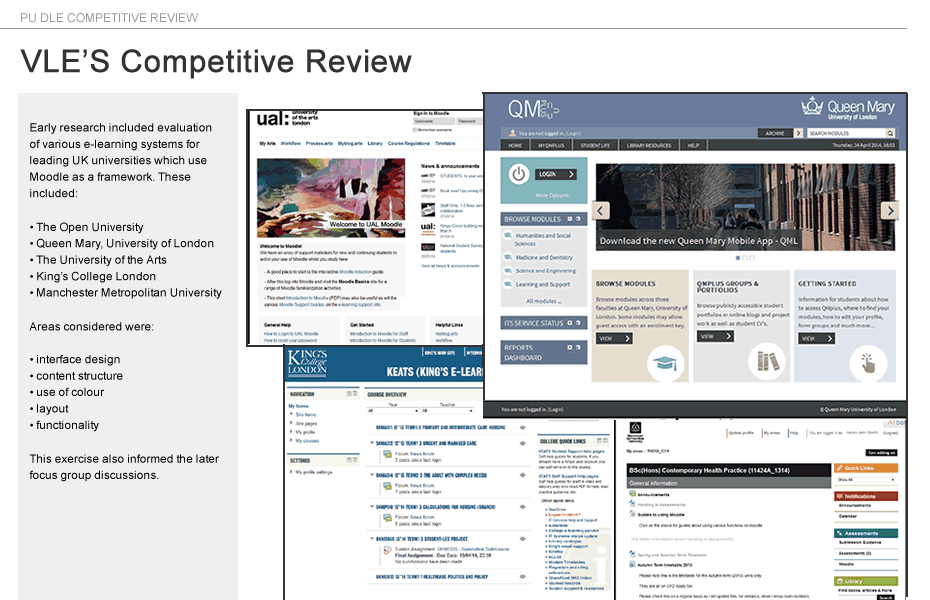Click the pointing hand Getting Started icon
Screen dimensions: 930x600
(x=868, y=362)
